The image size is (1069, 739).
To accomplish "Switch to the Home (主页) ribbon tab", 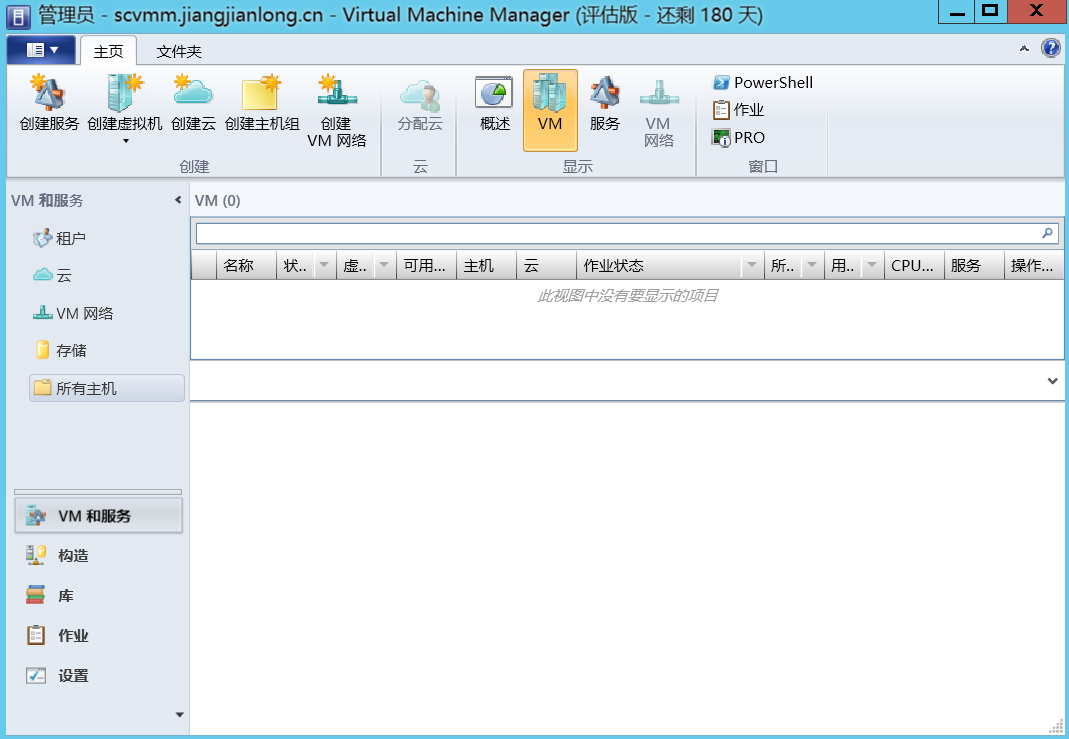I will [x=108, y=51].
